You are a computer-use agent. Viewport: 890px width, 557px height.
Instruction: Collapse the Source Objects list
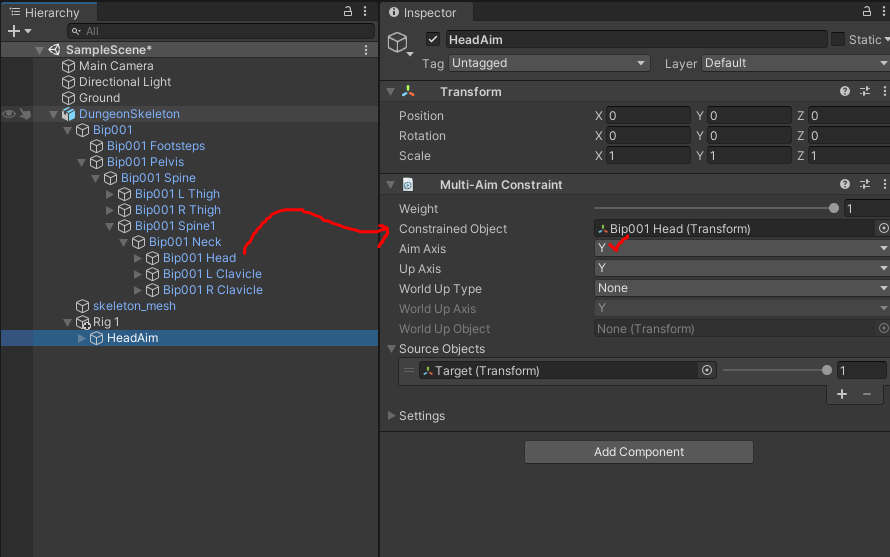(x=391, y=349)
